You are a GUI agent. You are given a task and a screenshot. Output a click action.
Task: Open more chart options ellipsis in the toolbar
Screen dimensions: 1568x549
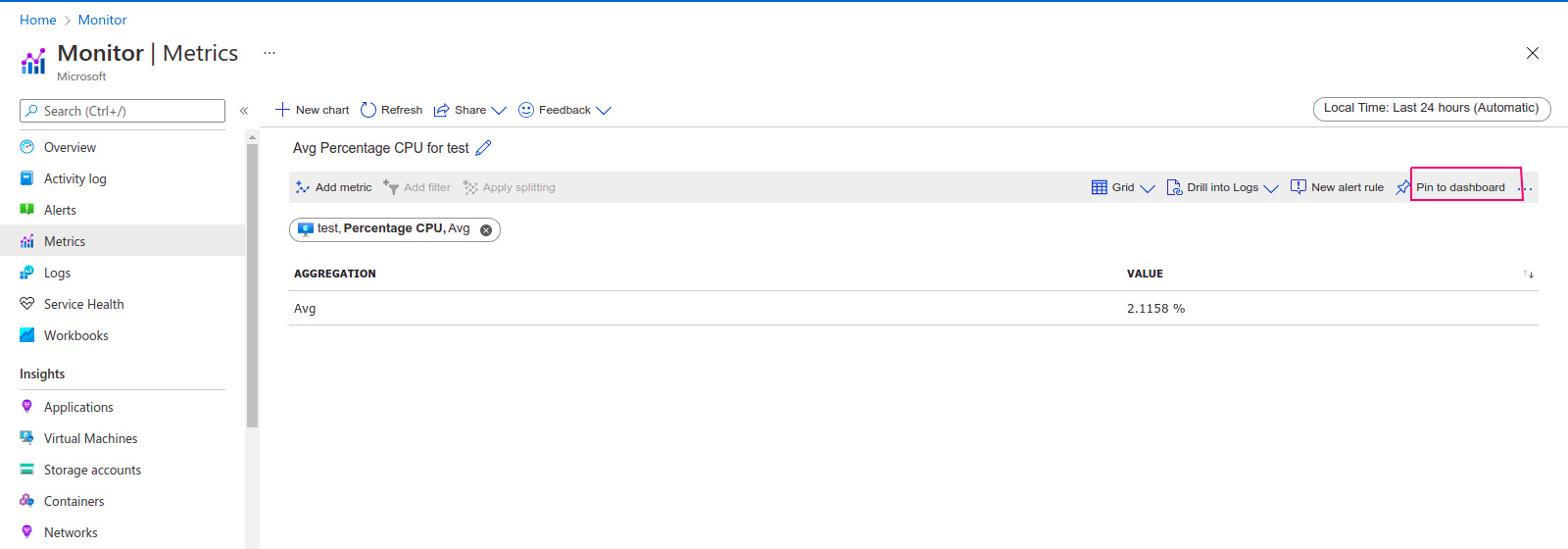point(1526,188)
